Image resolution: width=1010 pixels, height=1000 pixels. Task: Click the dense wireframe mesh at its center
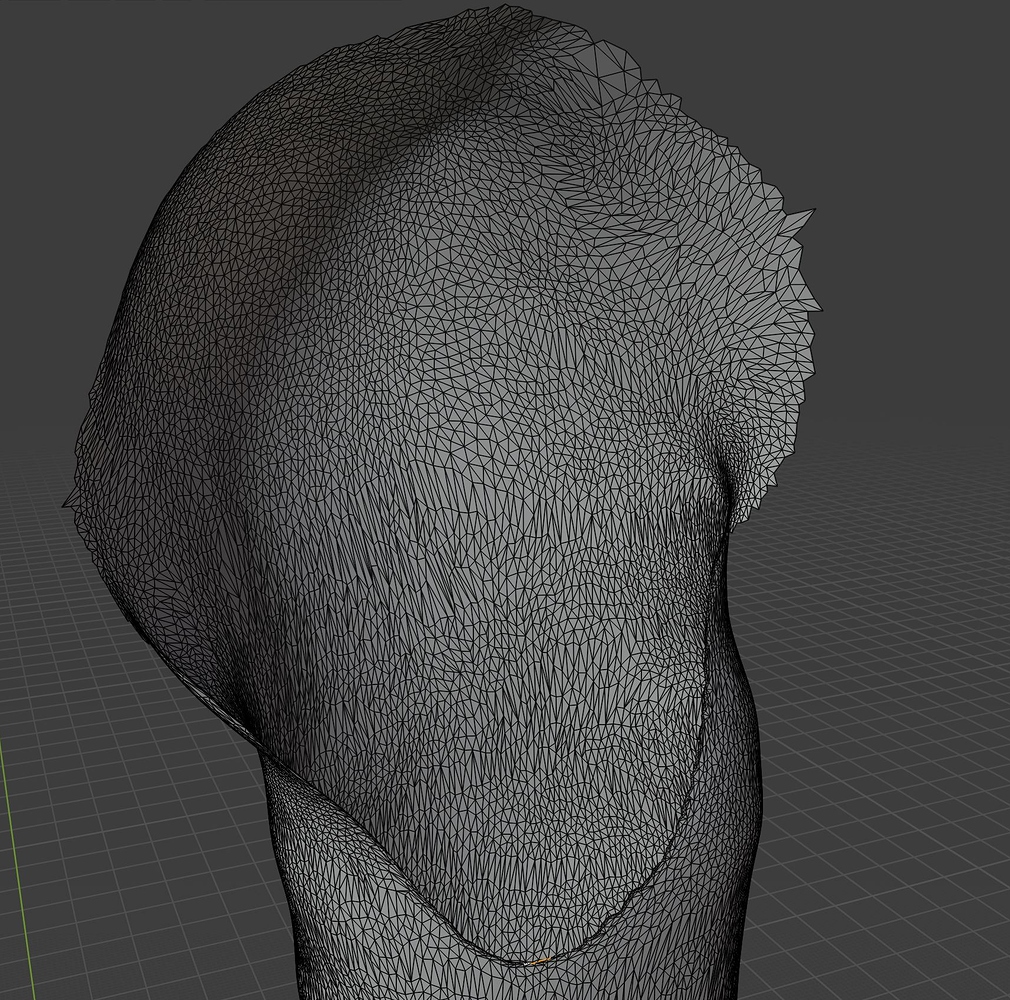(x=450, y=450)
